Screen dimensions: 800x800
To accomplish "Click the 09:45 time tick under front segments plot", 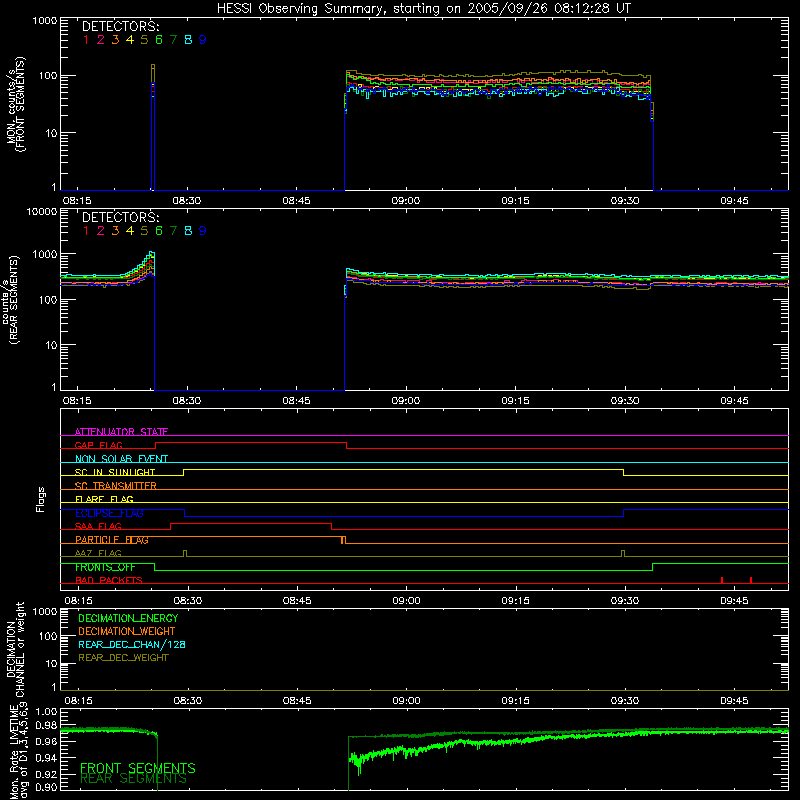I will (735, 201).
